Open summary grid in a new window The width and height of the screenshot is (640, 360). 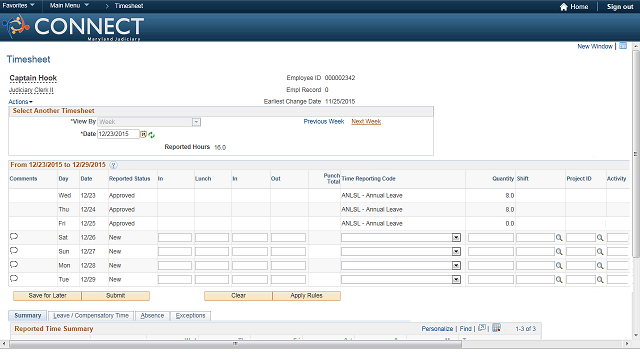482,328
